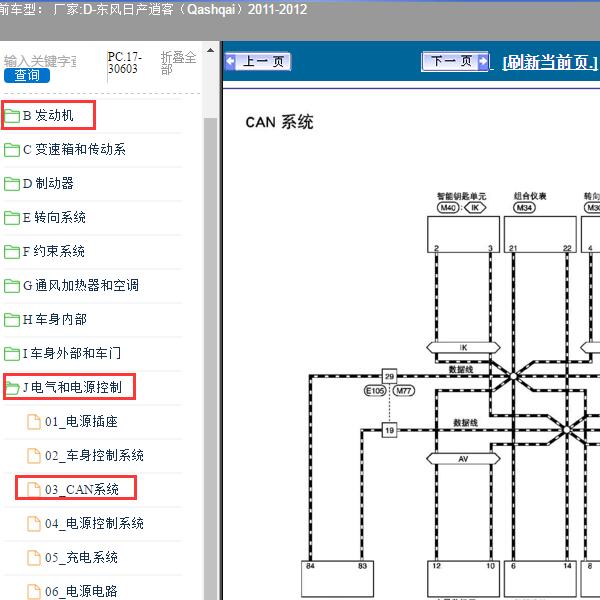Click the right arrow icon on 下一页
This screenshot has width=600, height=600.
(483, 61)
